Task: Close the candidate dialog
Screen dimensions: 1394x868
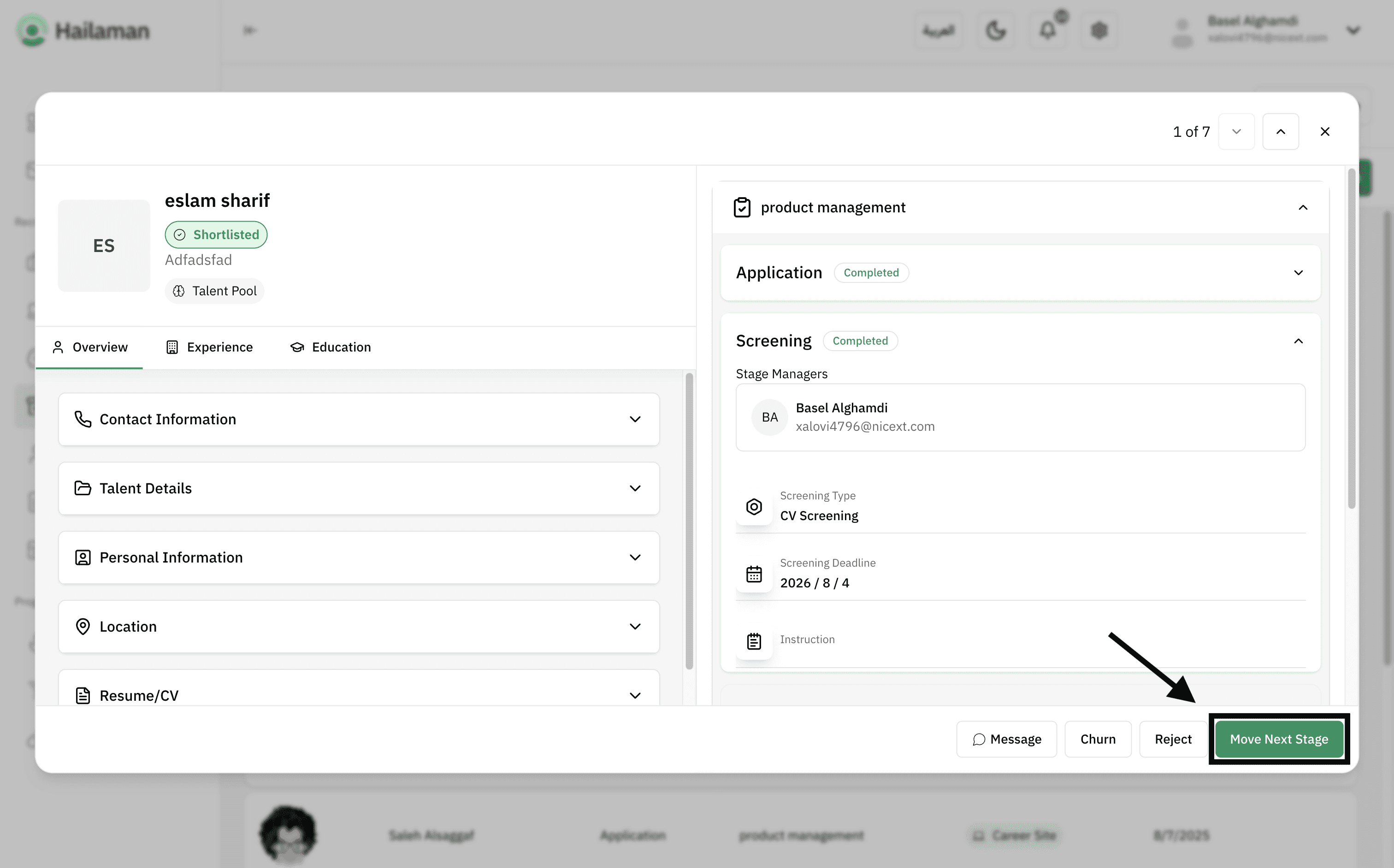Action: click(x=1324, y=131)
